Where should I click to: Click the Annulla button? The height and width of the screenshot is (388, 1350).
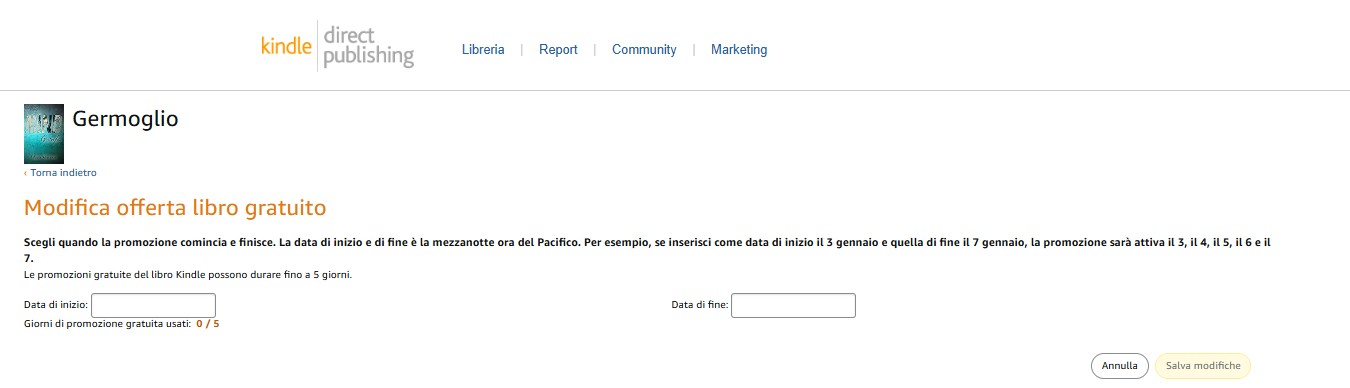(1119, 366)
